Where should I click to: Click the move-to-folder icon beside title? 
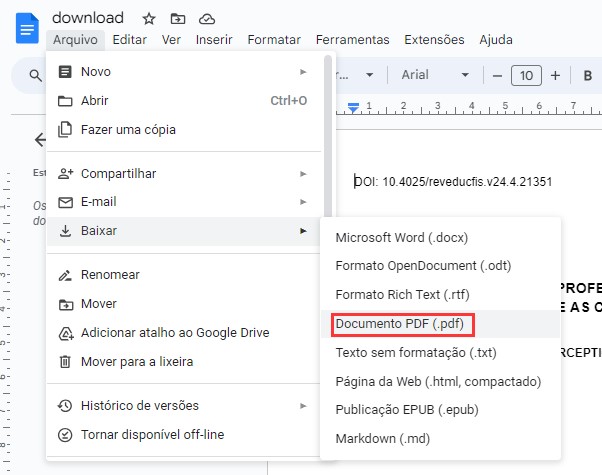(x=178, y=18)
